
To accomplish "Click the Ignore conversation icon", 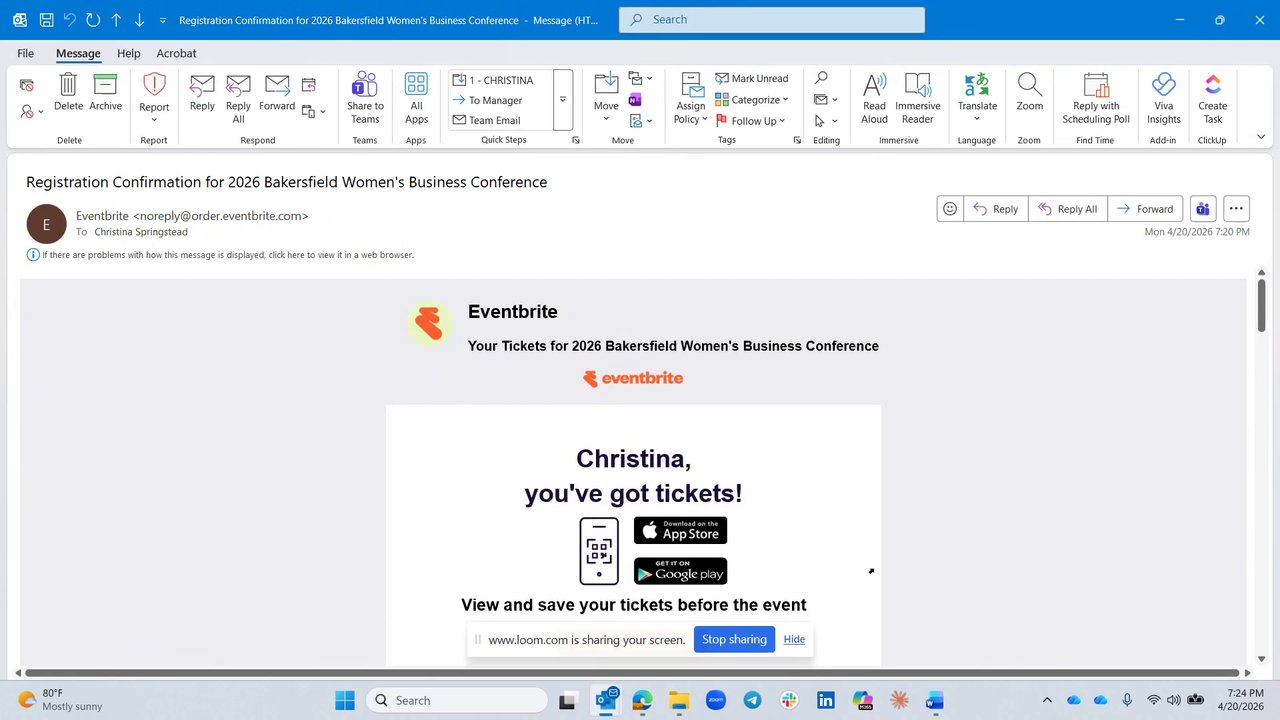I will click(x=27, y=85).
